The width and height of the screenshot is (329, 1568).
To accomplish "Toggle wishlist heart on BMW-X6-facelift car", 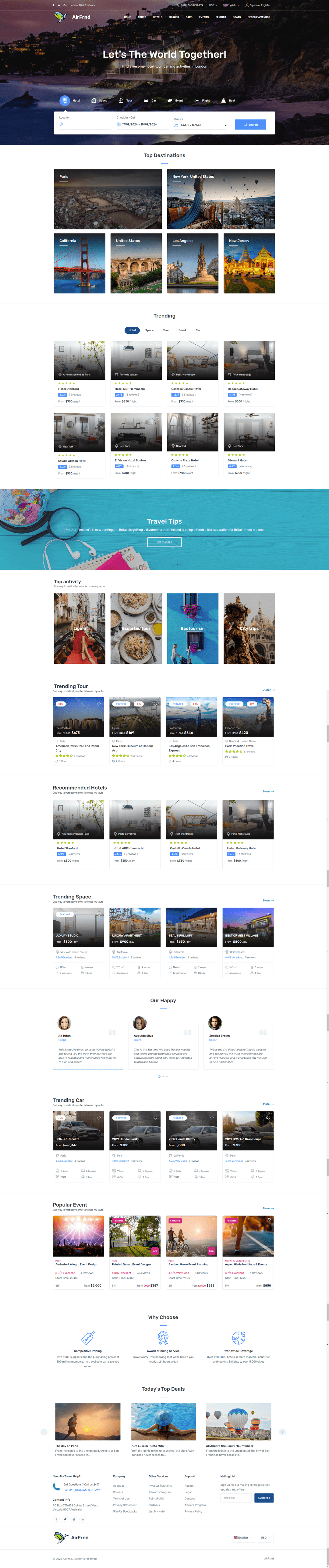I will (x=98, y=1118).
